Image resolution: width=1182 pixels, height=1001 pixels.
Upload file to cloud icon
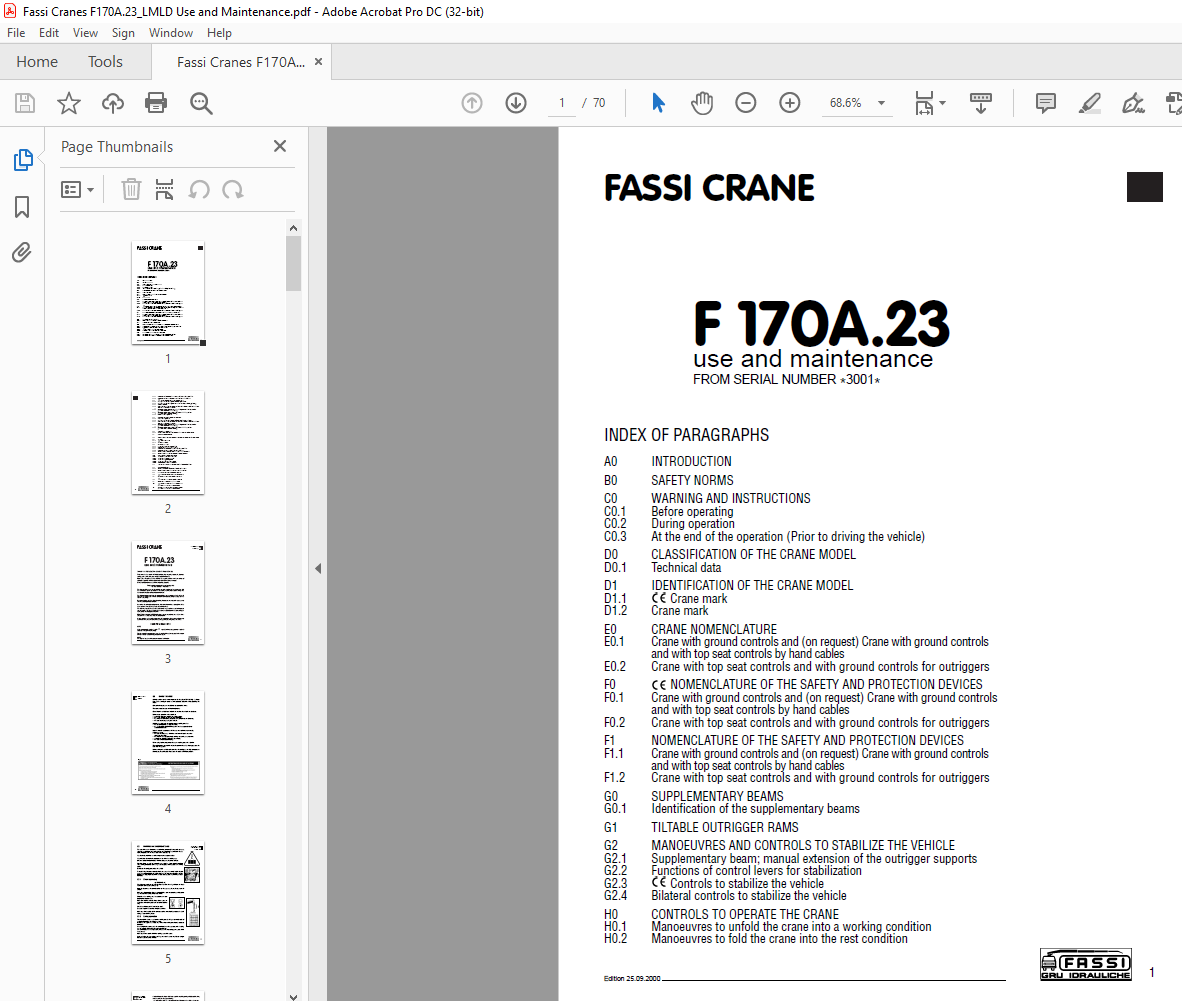(112, 103)
